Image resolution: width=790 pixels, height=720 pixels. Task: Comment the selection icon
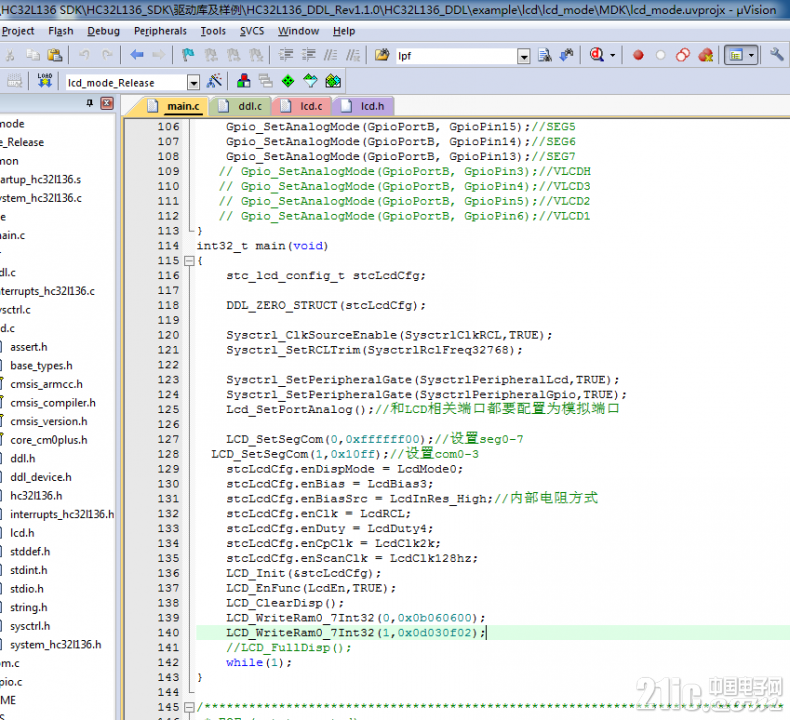coord(331,55)
